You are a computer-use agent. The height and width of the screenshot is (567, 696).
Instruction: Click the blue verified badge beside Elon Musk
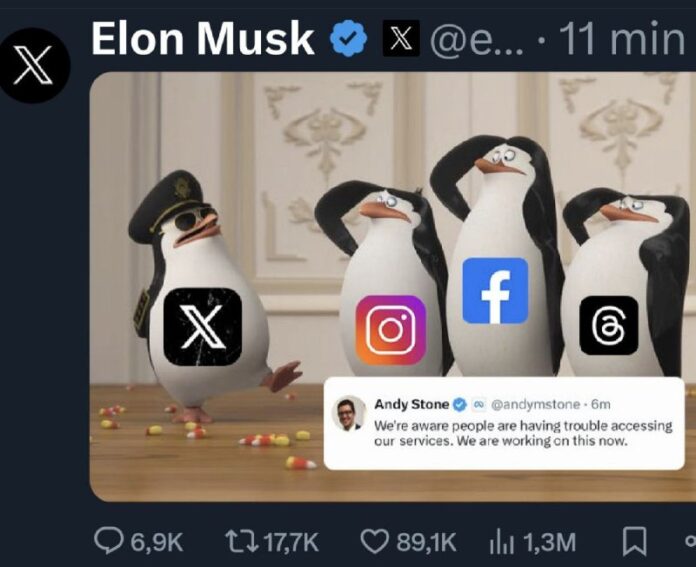coord(349,40)
